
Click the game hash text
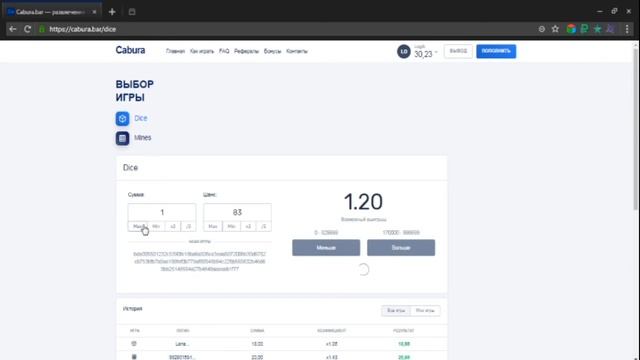click(x=200, y=262)
